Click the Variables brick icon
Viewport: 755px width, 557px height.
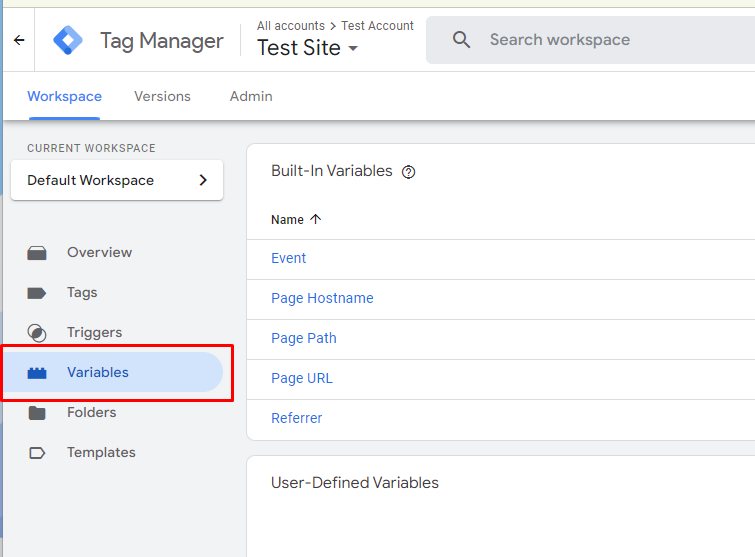coord(37,373)
